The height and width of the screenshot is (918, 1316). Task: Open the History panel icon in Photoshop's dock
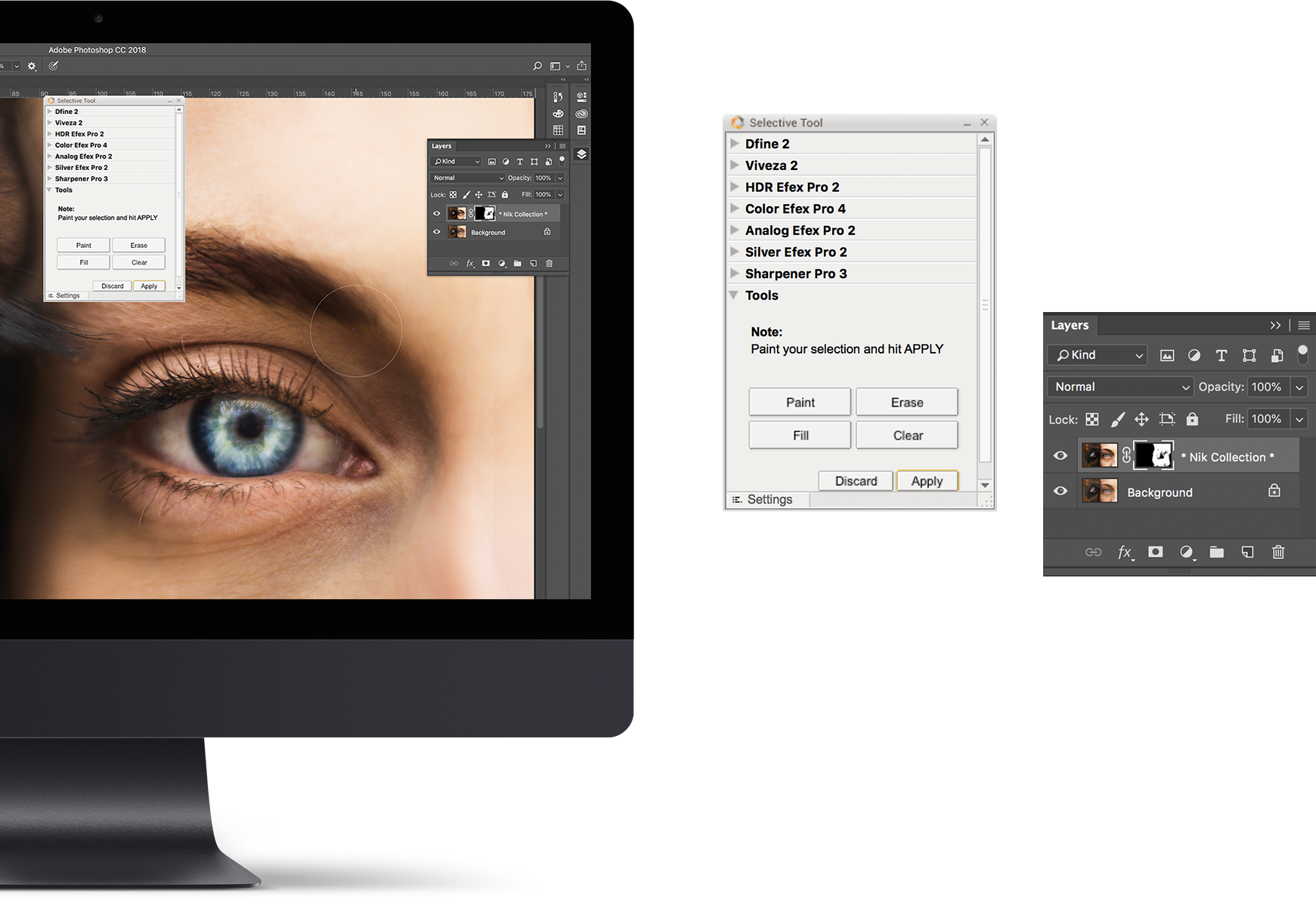(x=558, y=97)
